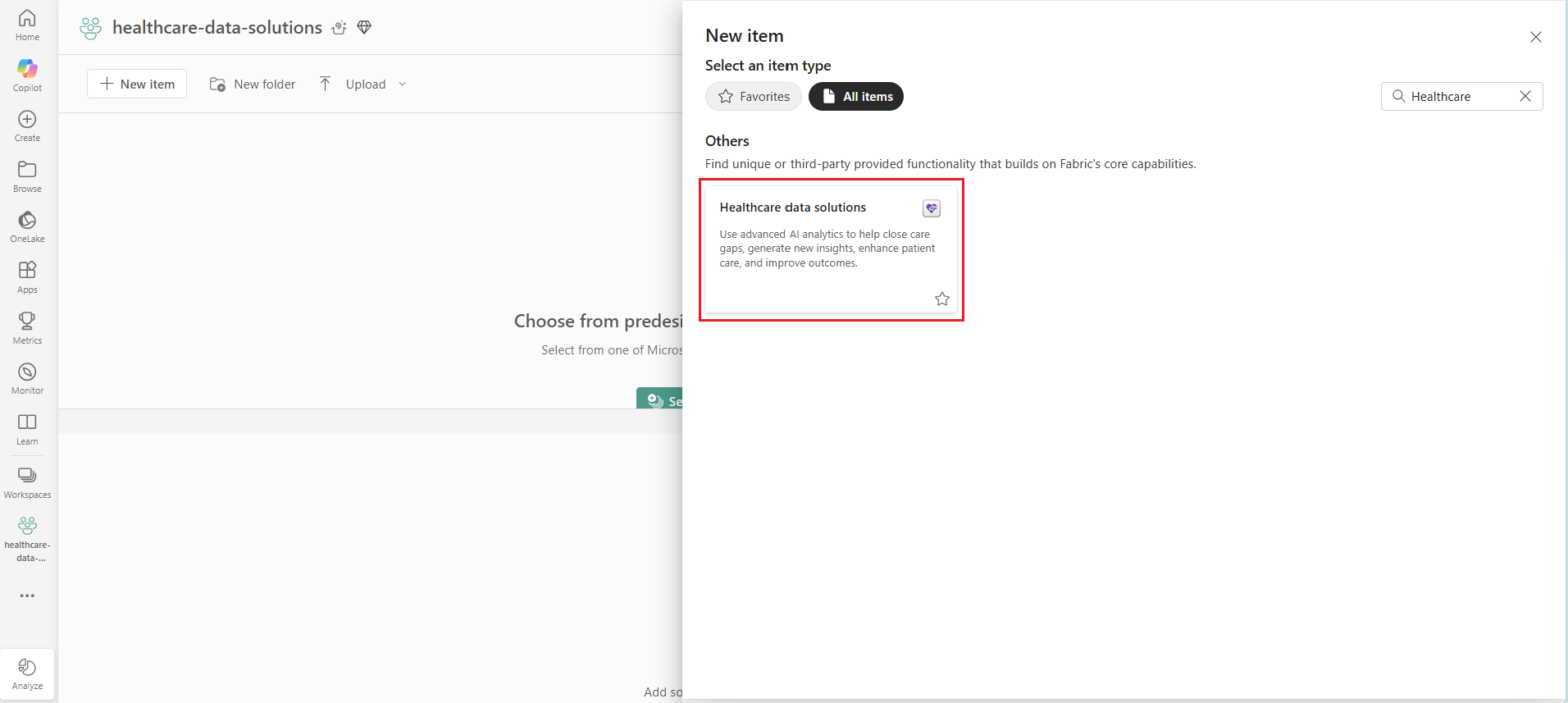
Task: Expand the Upload dropdown
Action: coord(402,84)
